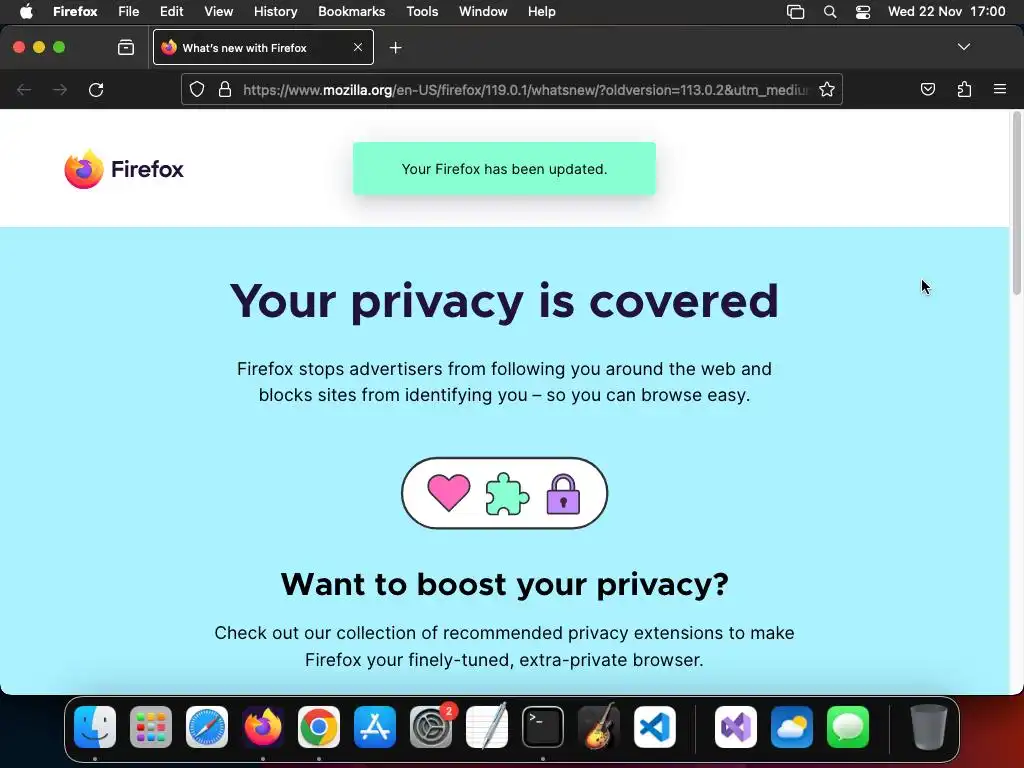The width and height of the screenshot is (1024, 768).
Task: Launch Google Chrome from the Dock
Action: coord(319,727)
